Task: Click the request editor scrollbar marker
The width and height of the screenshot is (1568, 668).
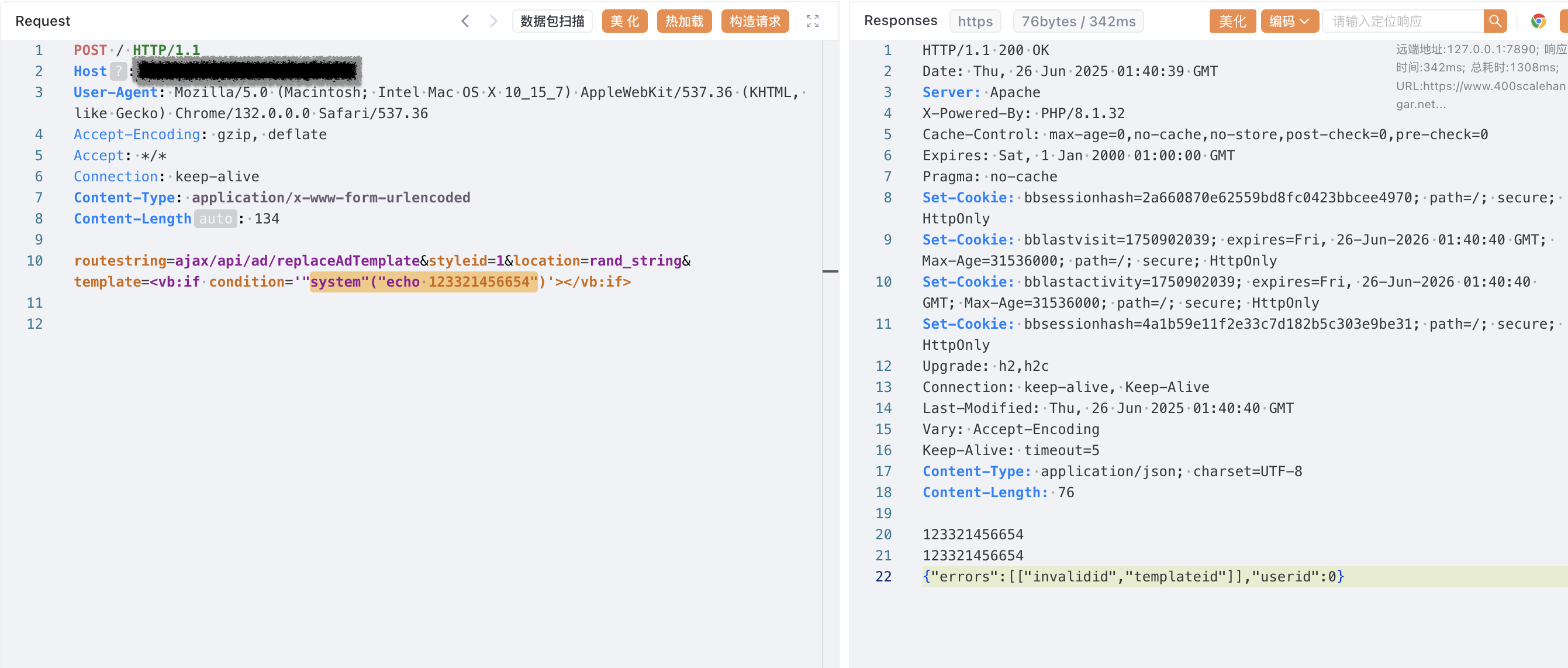Action: point(830,271)
